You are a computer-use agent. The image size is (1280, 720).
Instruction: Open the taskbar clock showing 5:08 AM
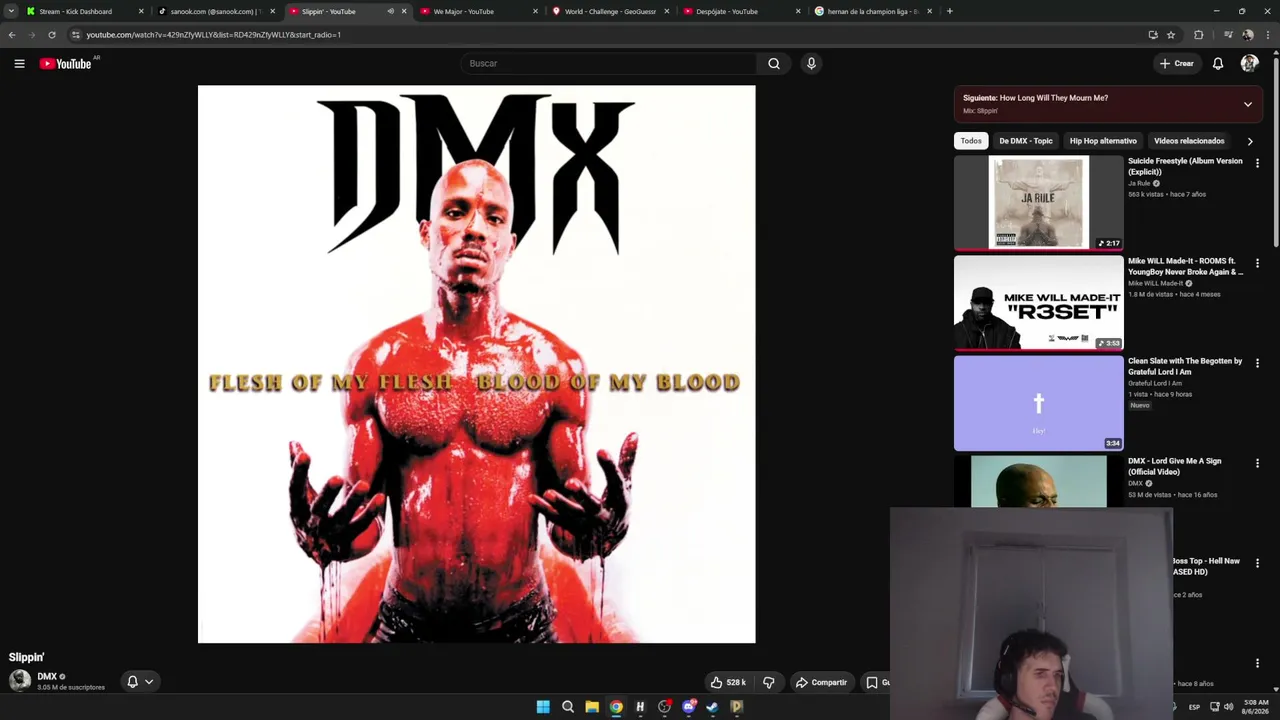coord(1256,707)
